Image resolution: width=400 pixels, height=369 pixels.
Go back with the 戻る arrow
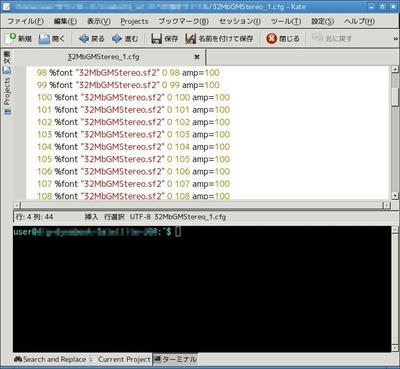92,39
